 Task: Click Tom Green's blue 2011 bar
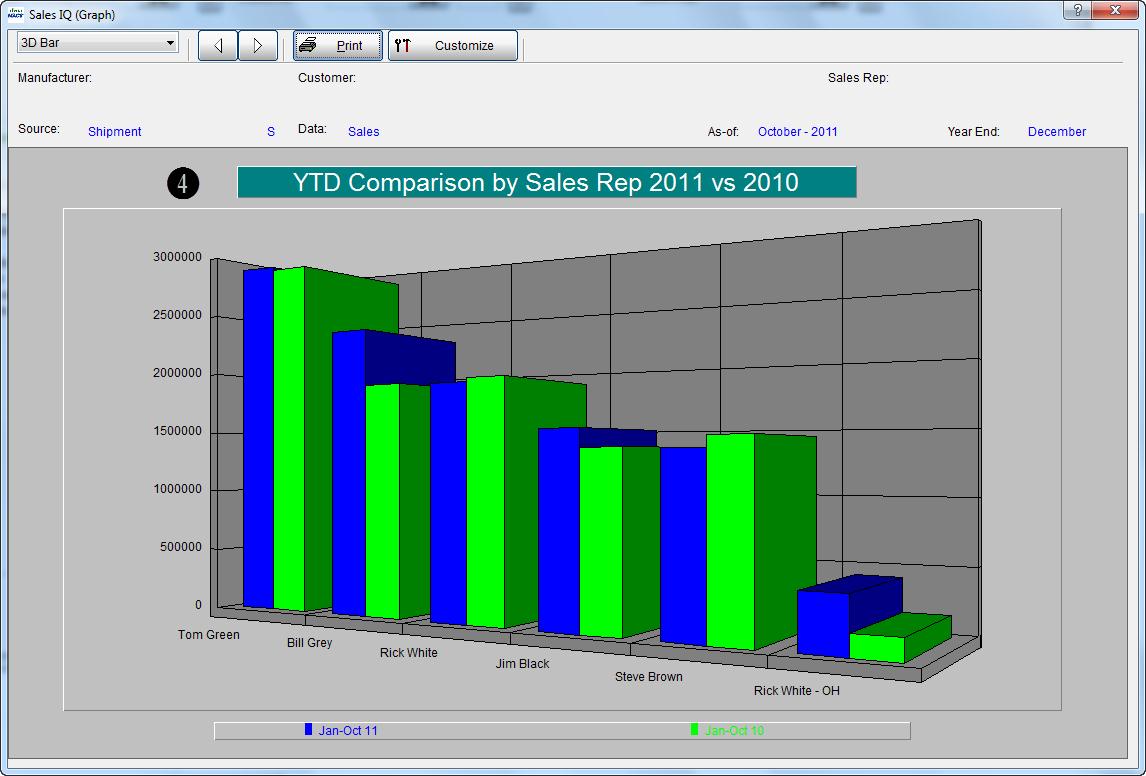tap(259, 438)
